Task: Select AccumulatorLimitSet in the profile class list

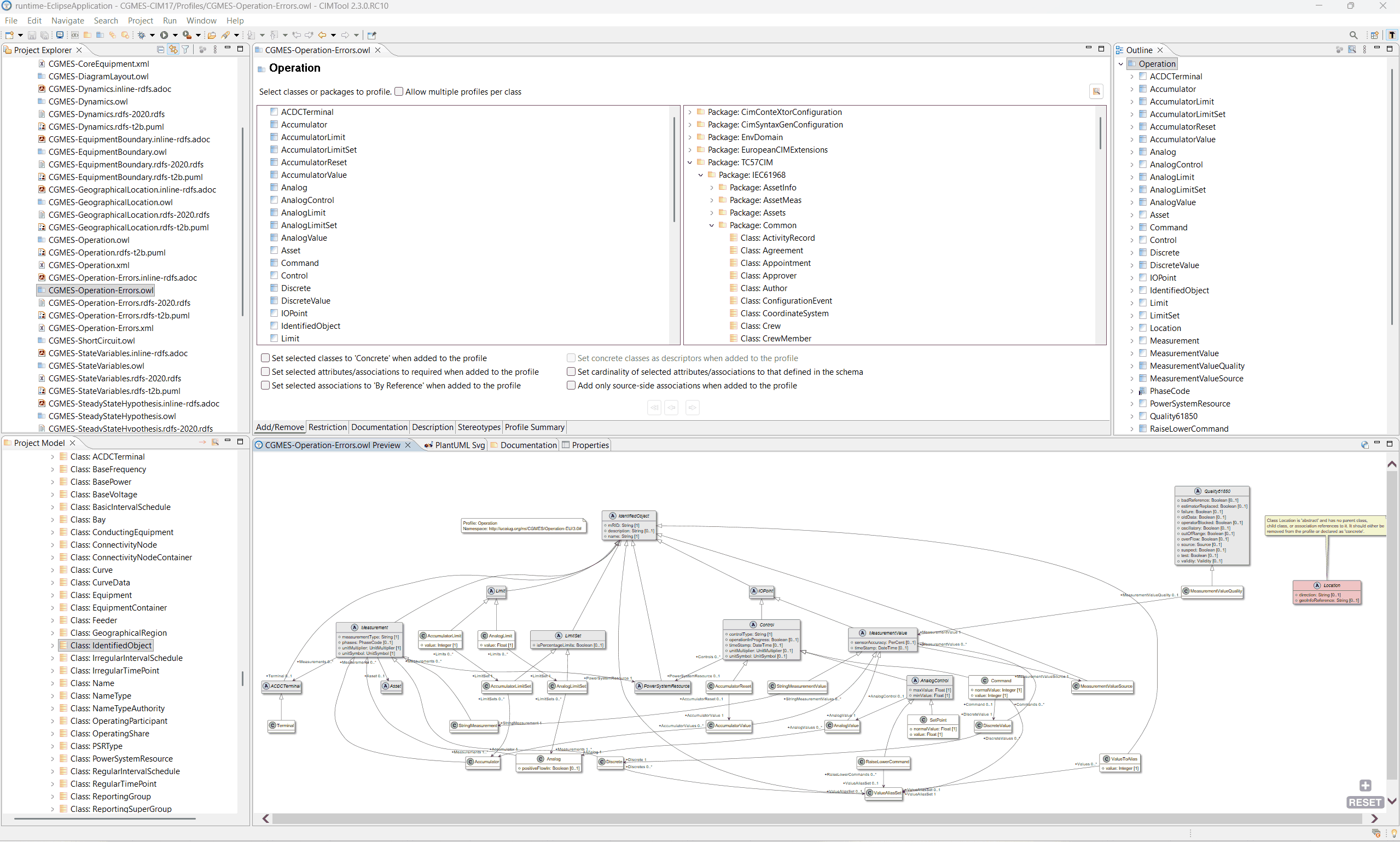Action: click(319, 150)
